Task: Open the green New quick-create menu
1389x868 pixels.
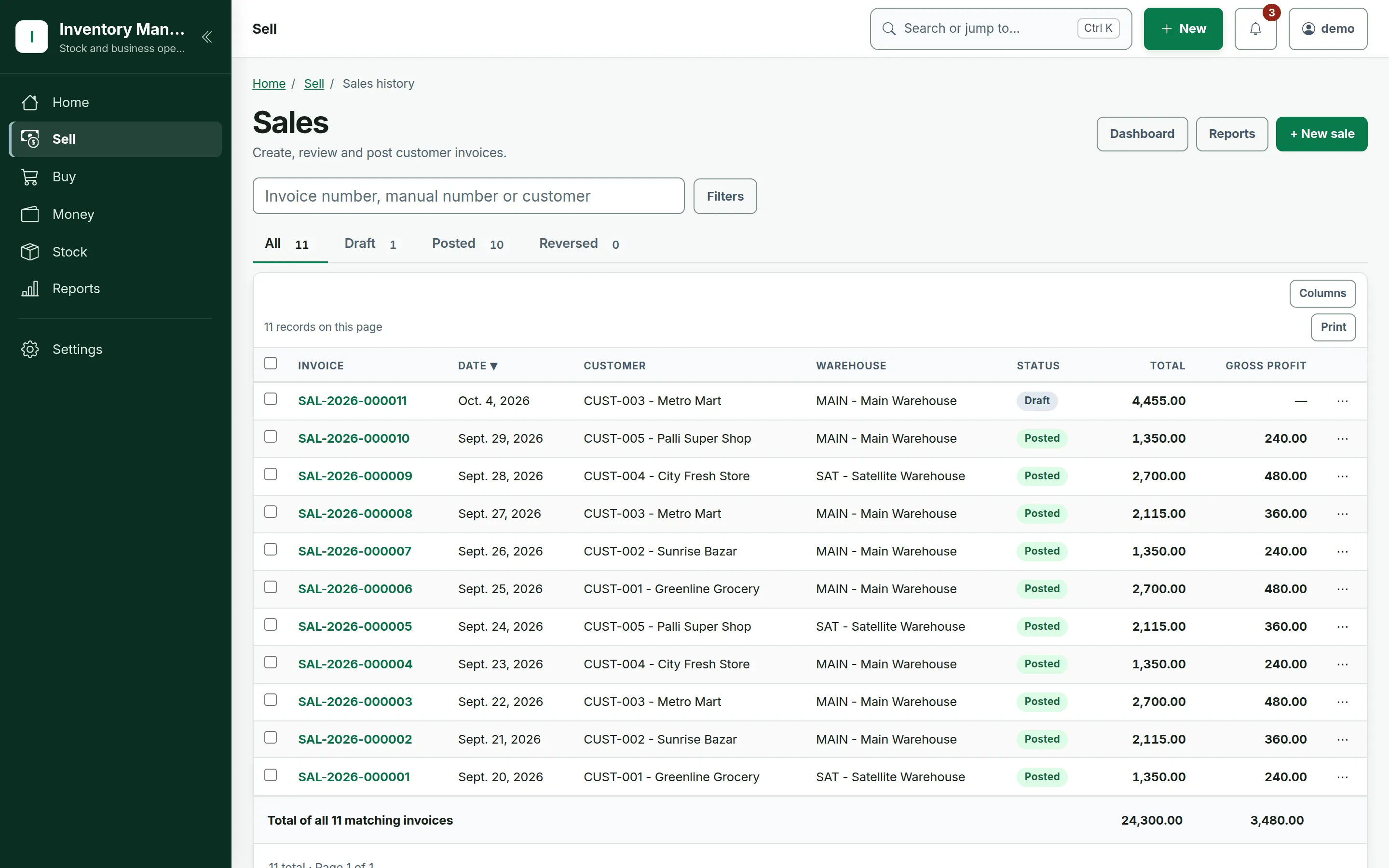Action: (1183, 29)
